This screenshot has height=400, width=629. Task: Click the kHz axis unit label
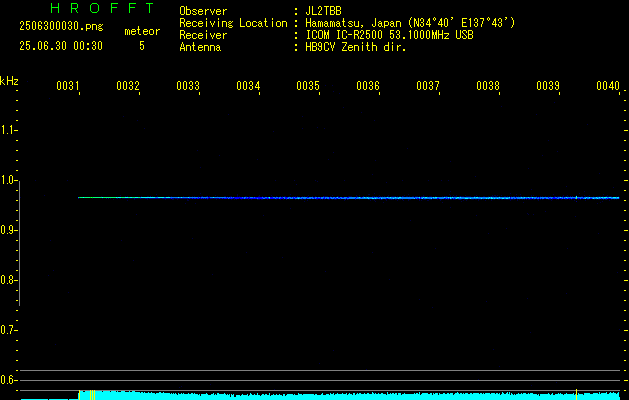click(x=9, y=81)
